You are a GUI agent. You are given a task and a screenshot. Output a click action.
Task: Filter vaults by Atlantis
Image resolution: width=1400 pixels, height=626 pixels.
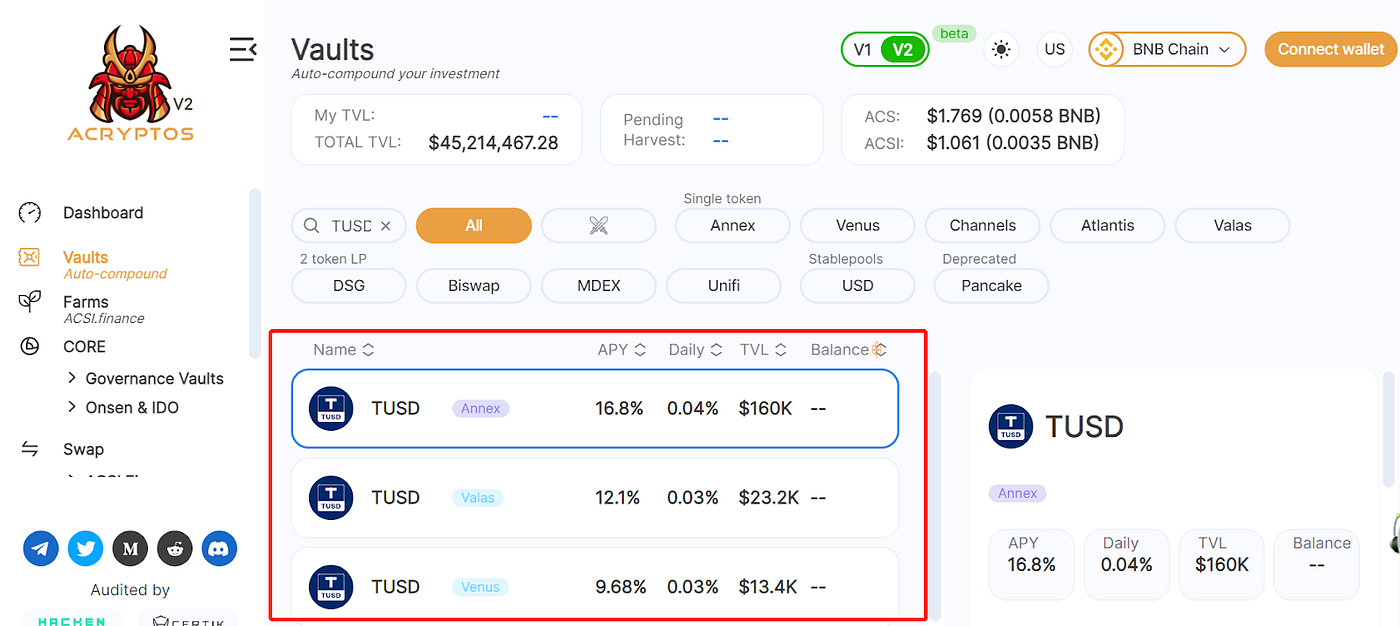1108,226
